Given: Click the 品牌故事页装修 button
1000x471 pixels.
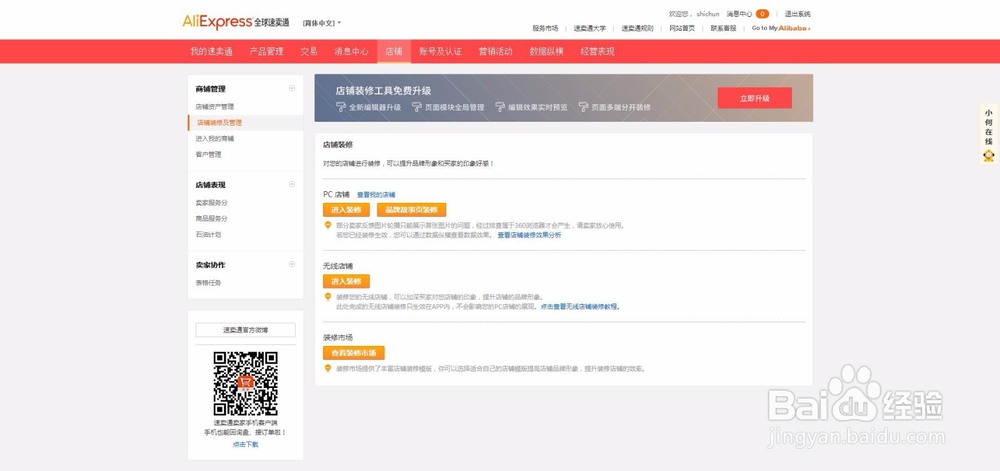Looking at the screenshot, I should [x=411, y=210].
